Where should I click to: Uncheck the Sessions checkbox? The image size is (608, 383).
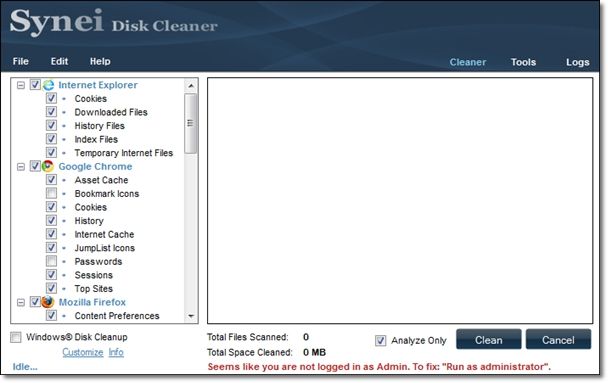point(51,274)
